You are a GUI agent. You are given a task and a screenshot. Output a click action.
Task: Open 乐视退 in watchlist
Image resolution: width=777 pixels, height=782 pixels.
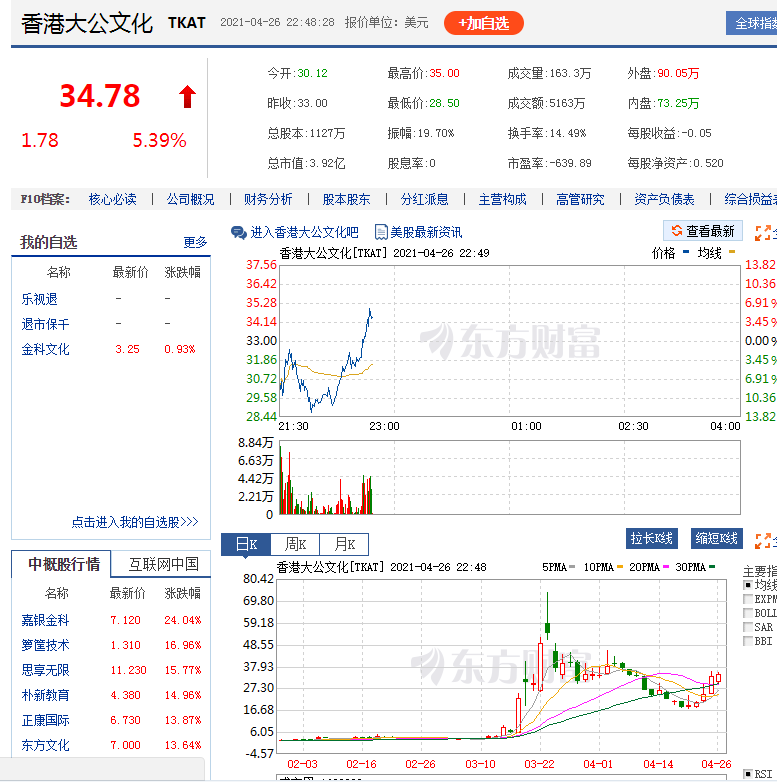39,299
